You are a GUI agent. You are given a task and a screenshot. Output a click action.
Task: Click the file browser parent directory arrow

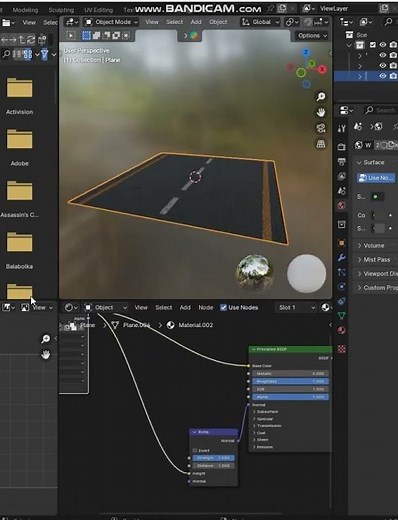pyautogui.click(x=22, y=40)
